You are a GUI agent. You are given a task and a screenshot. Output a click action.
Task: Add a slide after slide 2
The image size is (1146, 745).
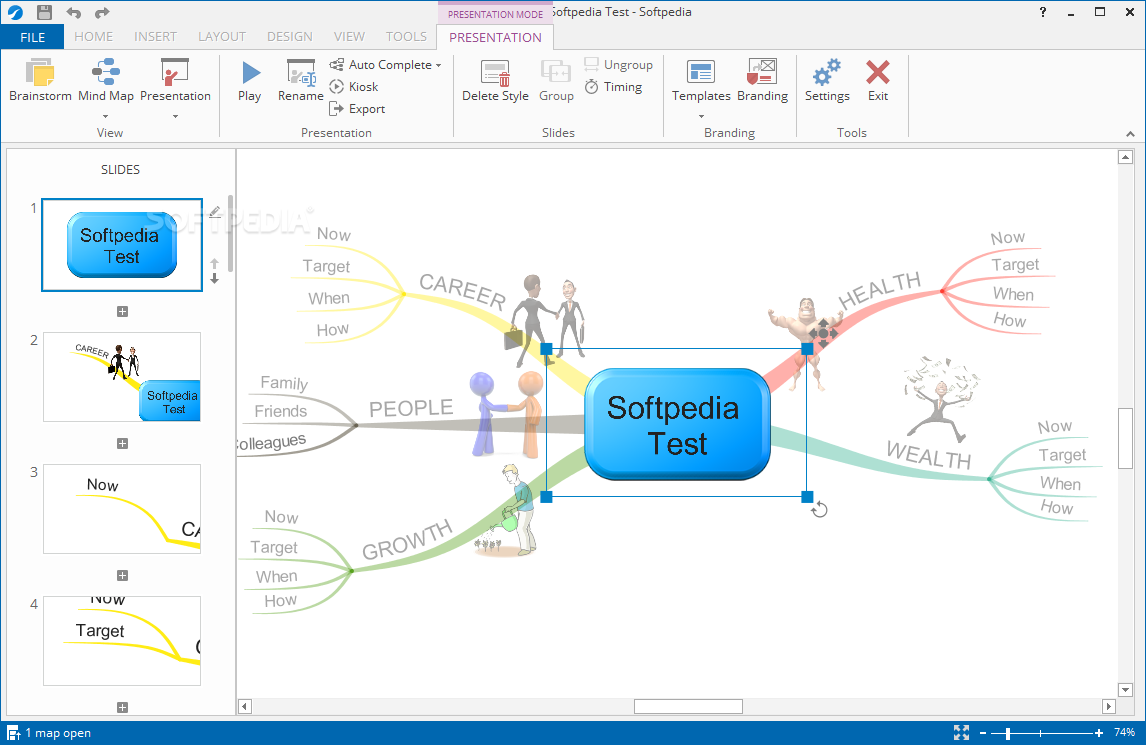[122, 444]
